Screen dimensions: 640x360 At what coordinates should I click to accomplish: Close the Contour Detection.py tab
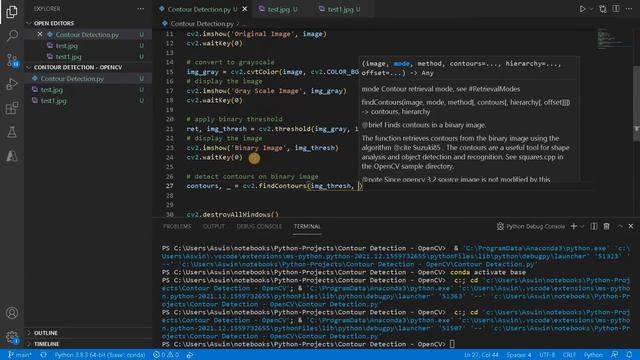(x=244, y=9)
